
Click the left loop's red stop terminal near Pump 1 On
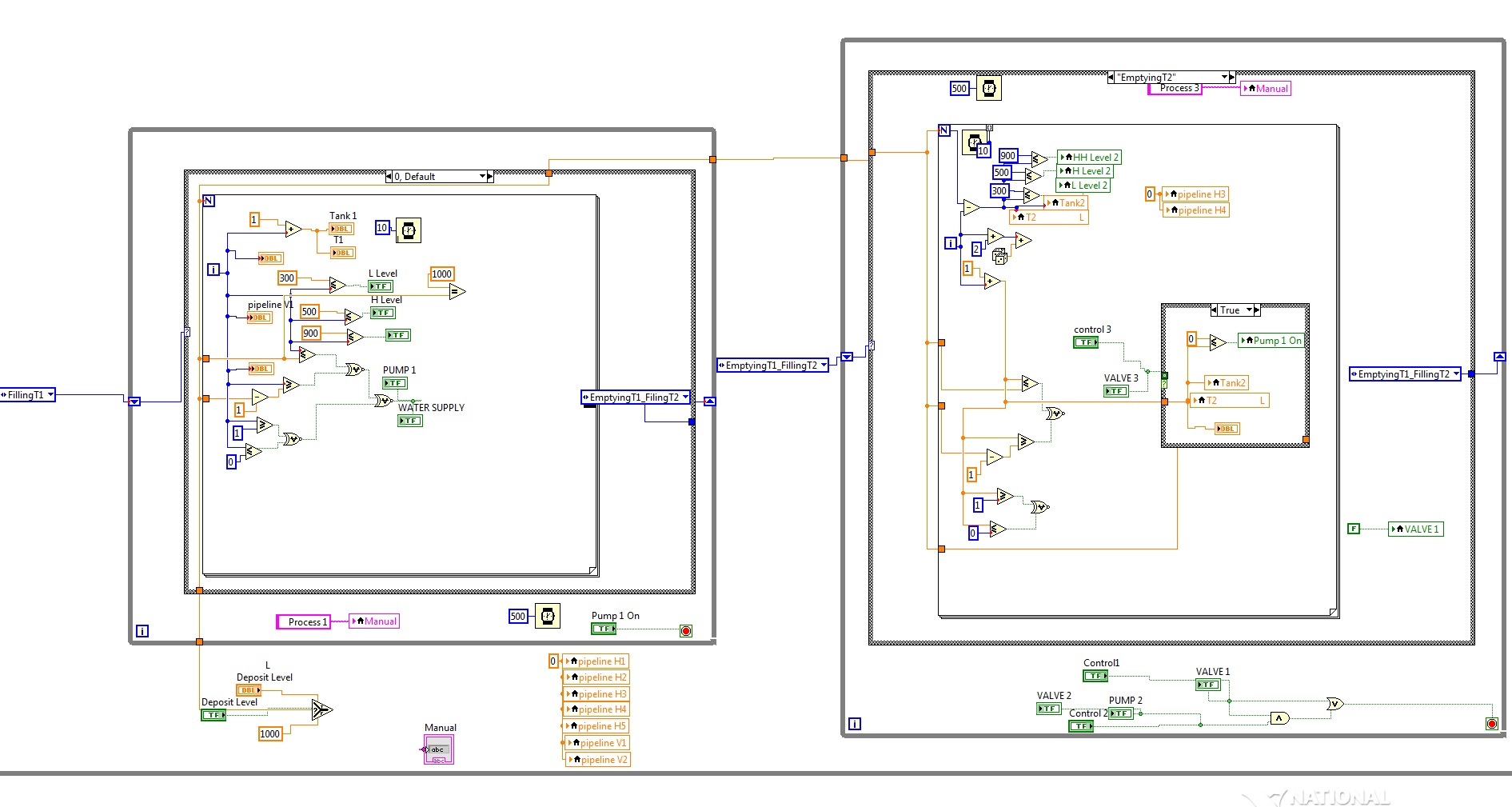point(686,631)
